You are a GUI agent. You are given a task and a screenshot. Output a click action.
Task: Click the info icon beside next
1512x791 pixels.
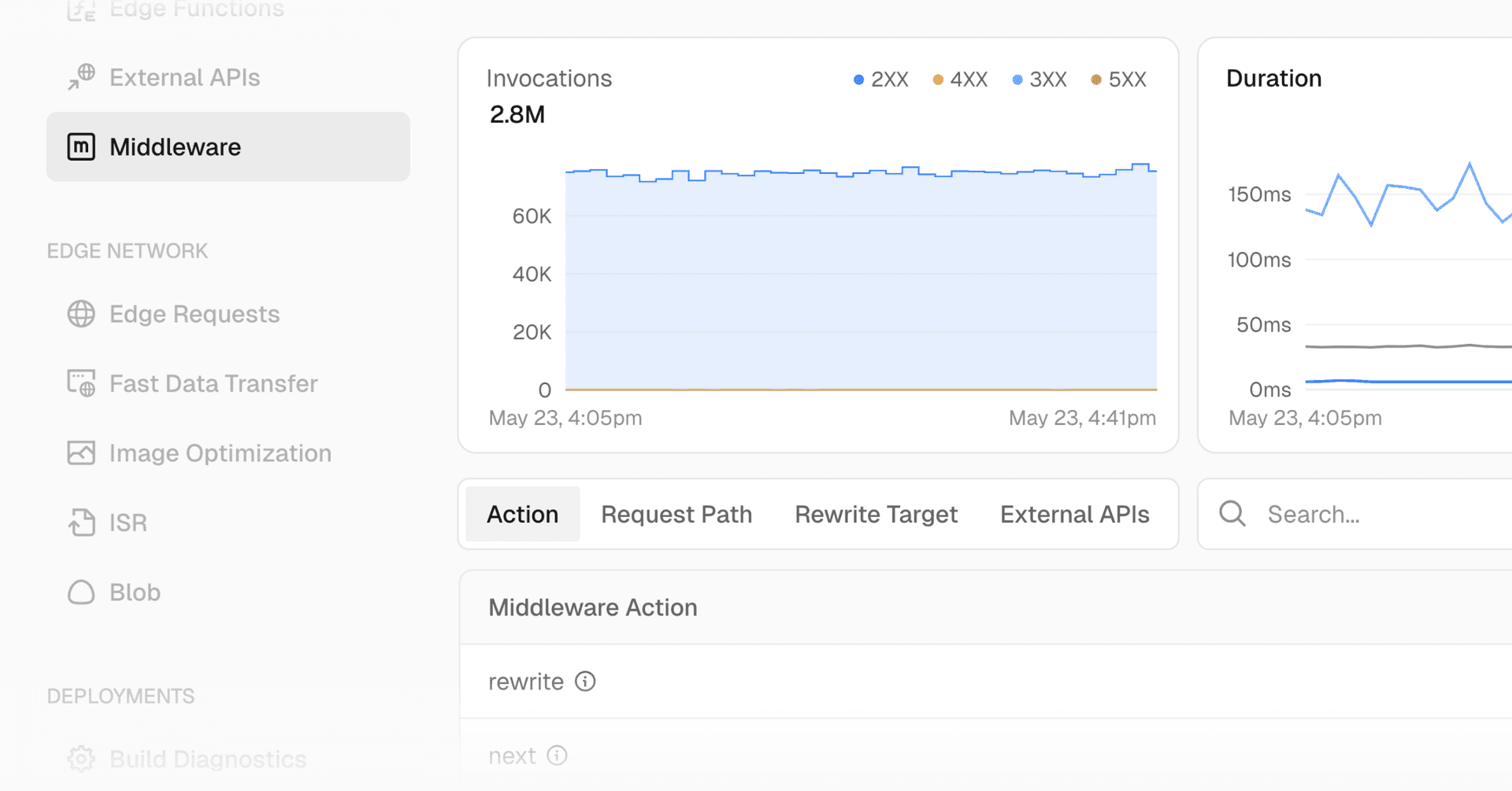557,756
